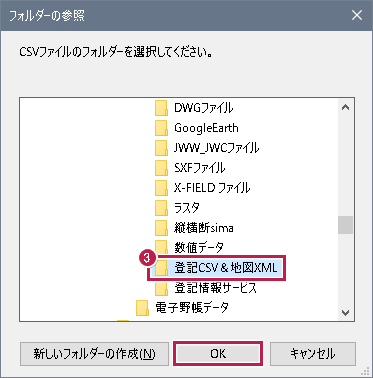Click the ラスタ folder icon
Viewport: 373px width, 378px height.
pyautogui.click(x=161, y=208)
